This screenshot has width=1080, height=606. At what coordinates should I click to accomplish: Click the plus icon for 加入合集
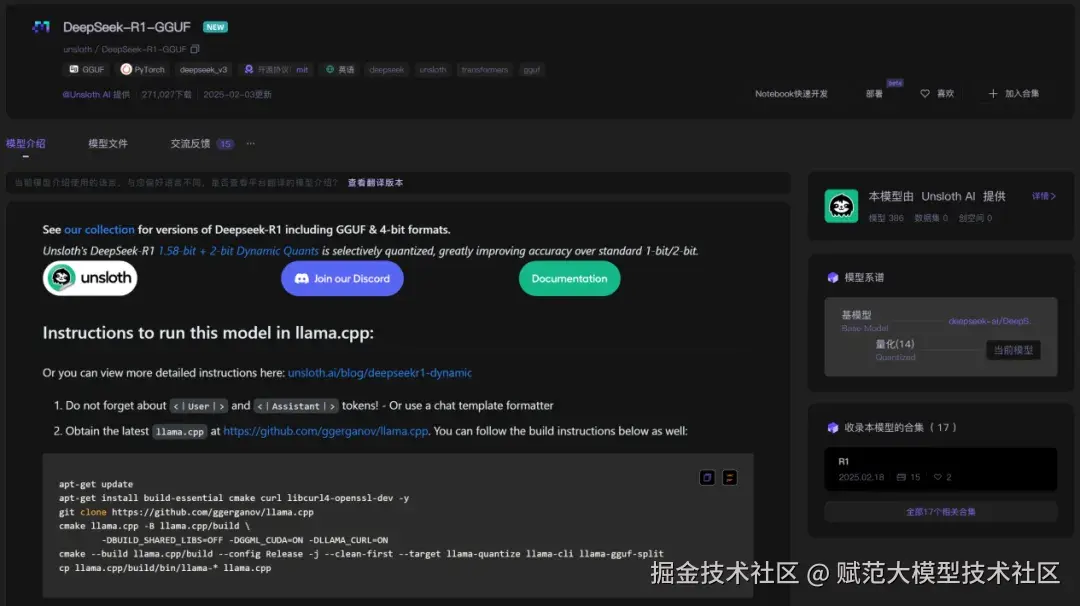[993, 94]
